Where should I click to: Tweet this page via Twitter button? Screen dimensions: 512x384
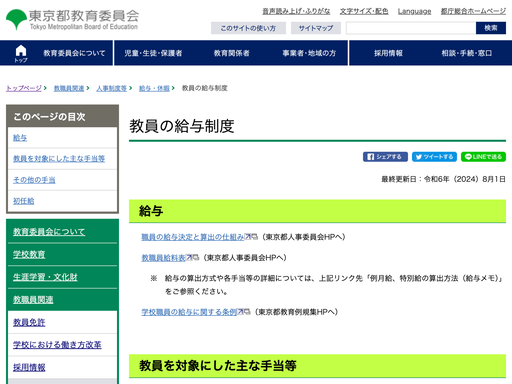(434, 157)
